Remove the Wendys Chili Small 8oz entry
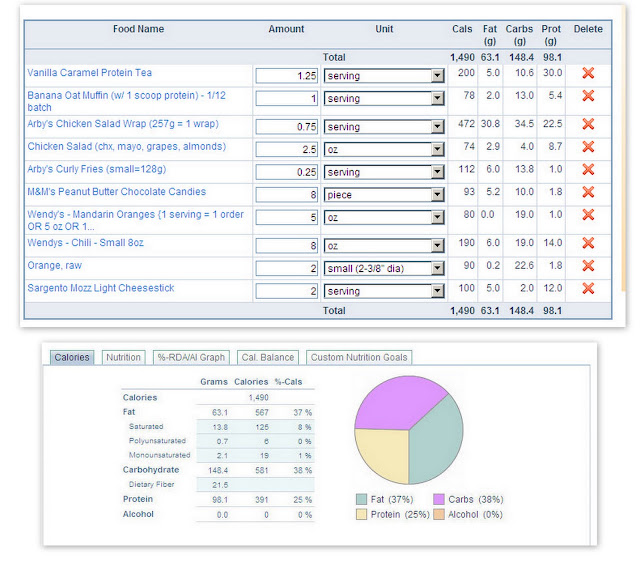This screenshot has width=640, height=569. 588,243
